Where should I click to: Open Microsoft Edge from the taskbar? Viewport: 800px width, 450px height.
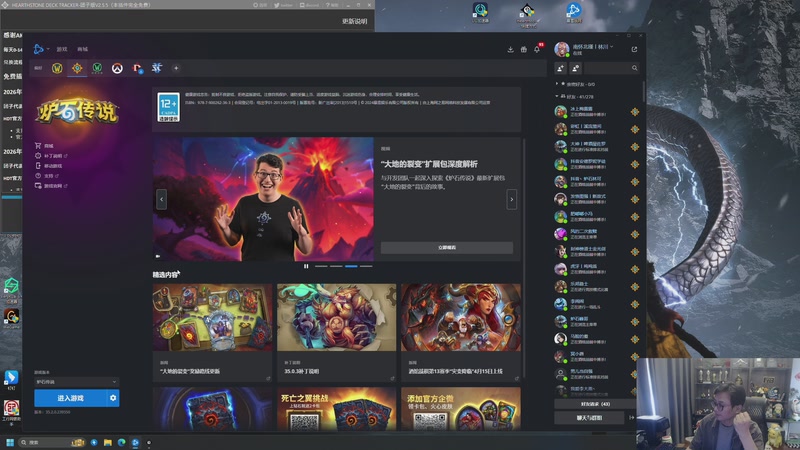121,442
